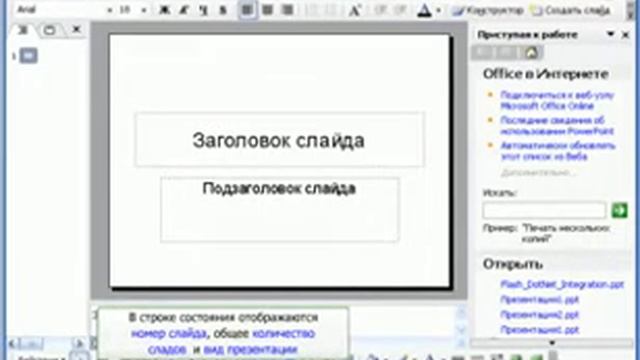640x360 pixels.
Task: Align text left
Action: pos(247,9)
